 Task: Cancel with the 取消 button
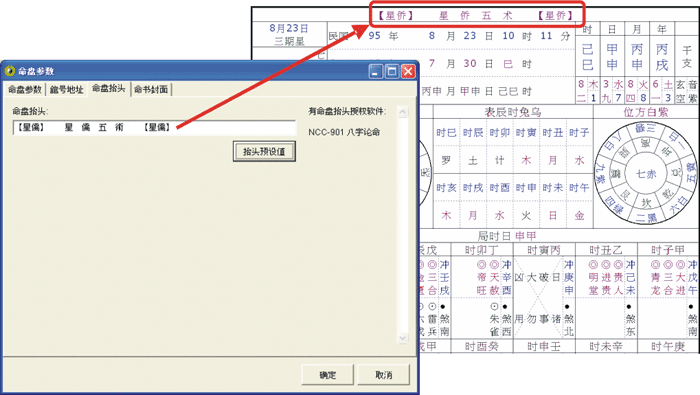click(x=383, y=375)
